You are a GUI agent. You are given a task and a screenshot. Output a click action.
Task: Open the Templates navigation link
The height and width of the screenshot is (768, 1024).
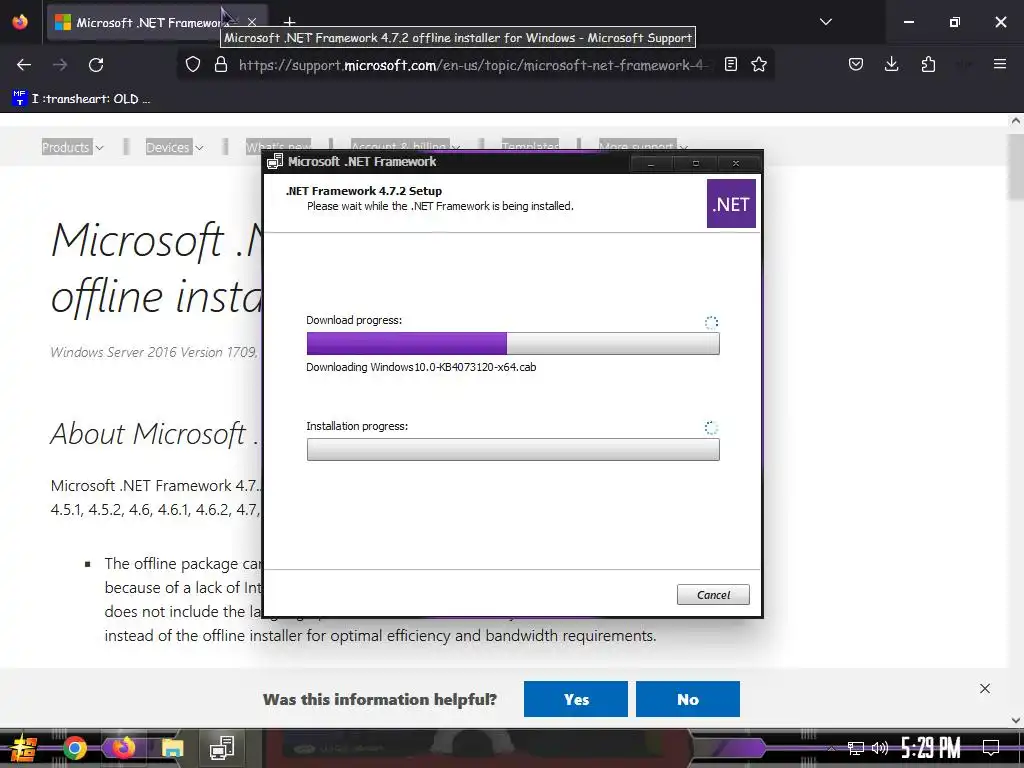click(530, 146)
